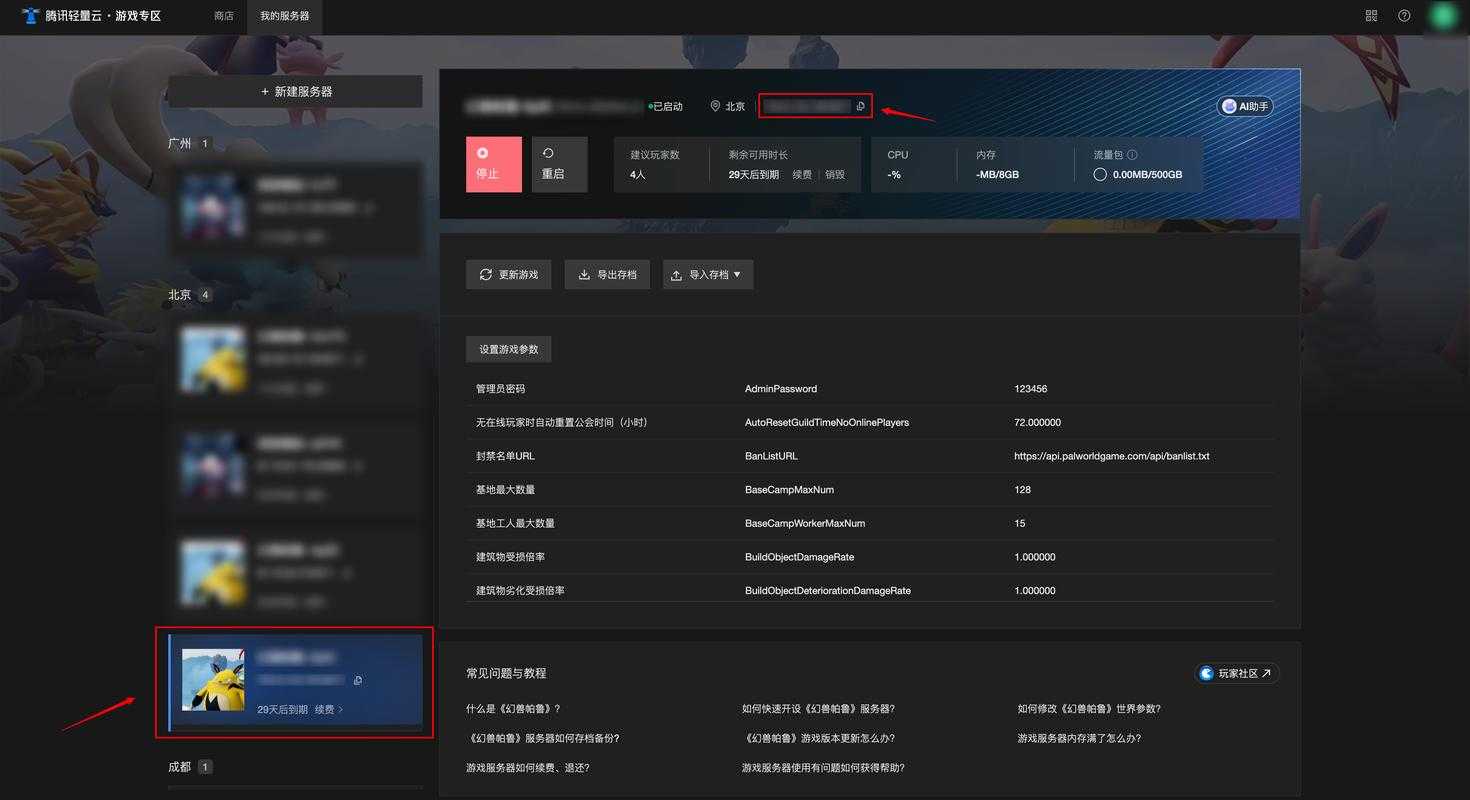
Task: Click the 广州 region heading
Action: (180, 143)
